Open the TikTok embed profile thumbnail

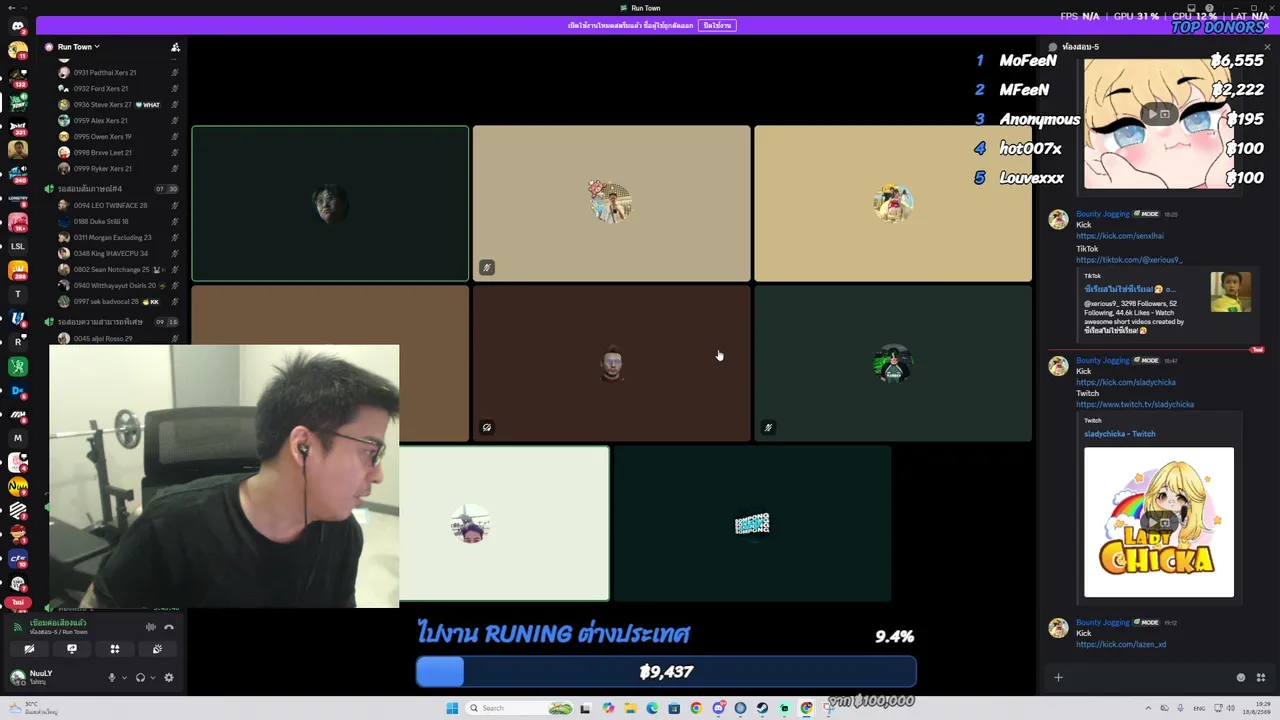click(x=1231, y=292)
